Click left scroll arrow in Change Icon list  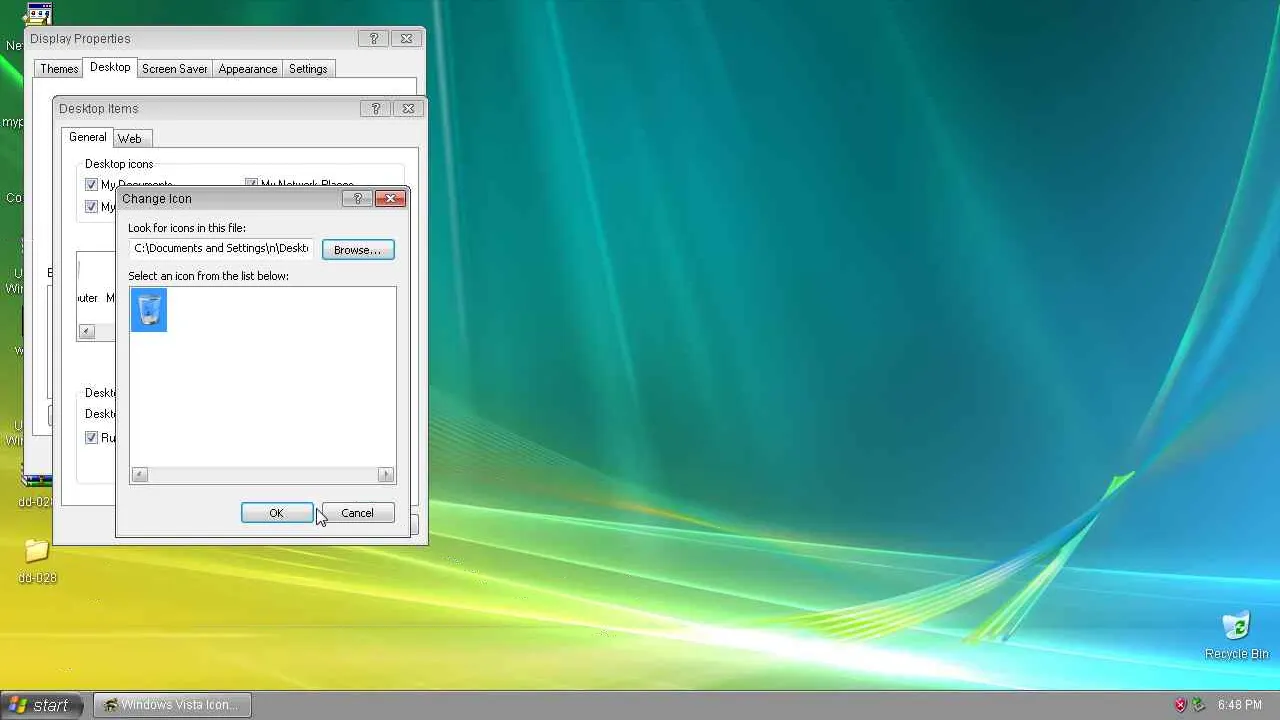tap(140, 475)
